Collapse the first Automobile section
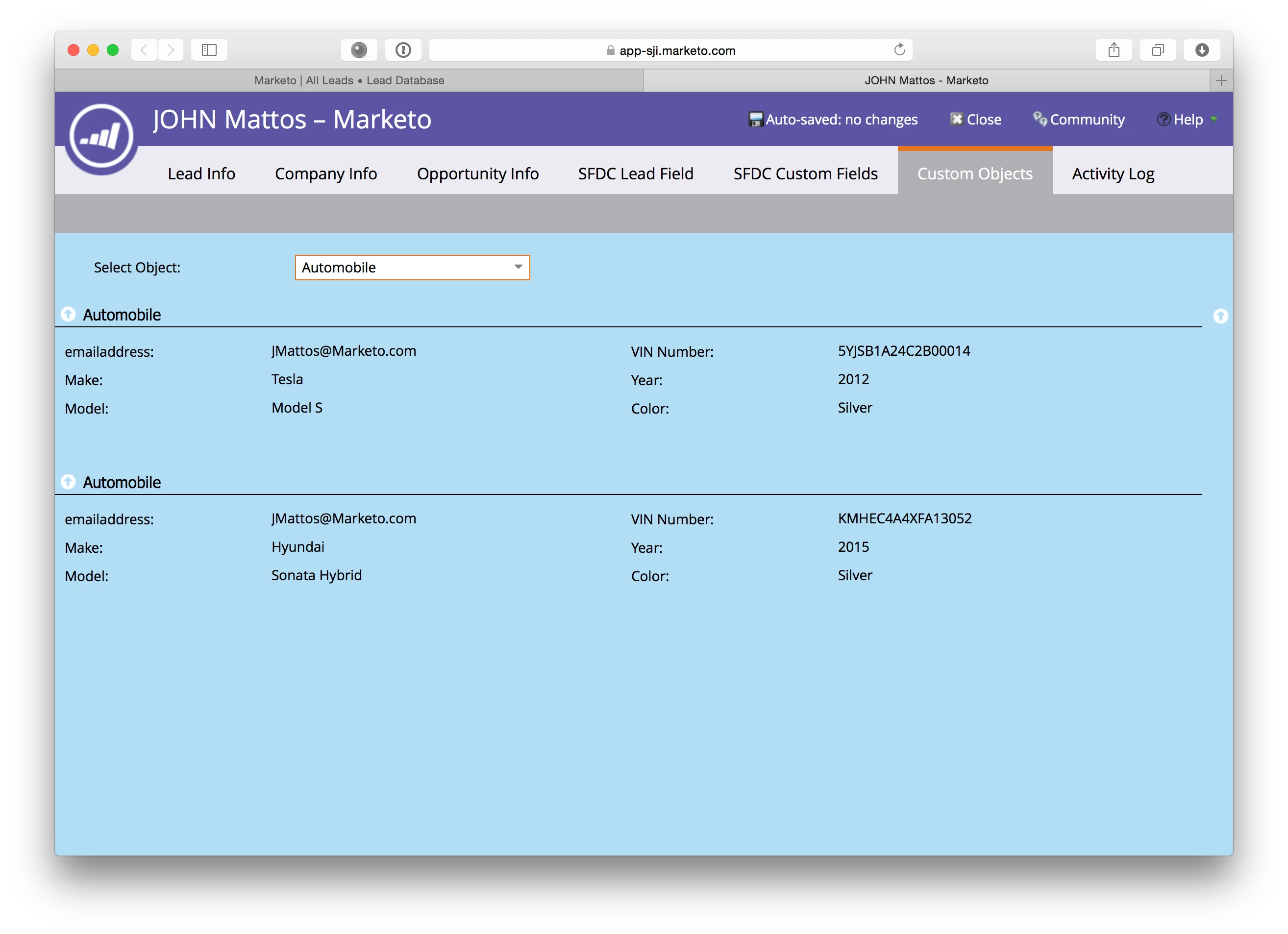Image resolution: width=1288 pixels, height=934 pixels. [x=68, y=314]
